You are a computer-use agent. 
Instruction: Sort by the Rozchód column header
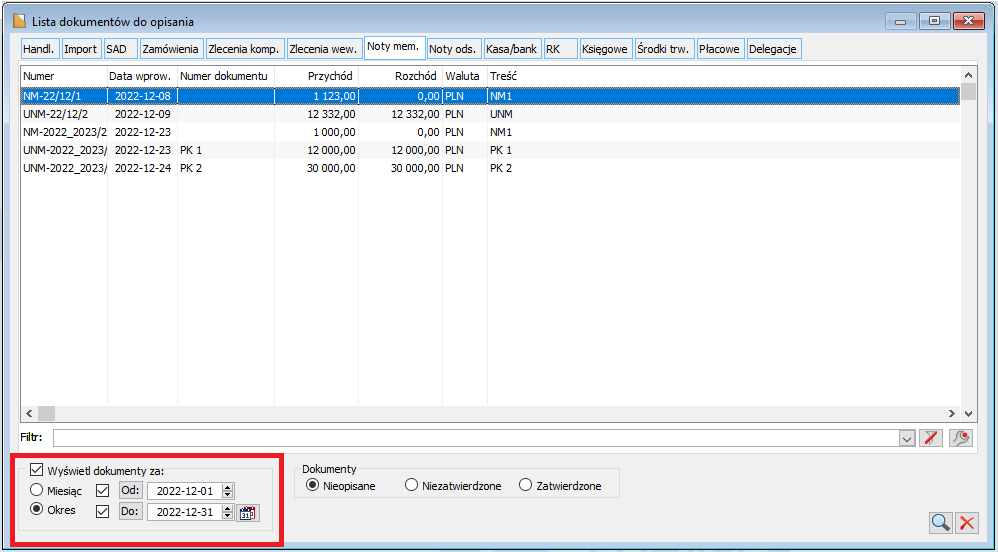pyautogui.click(x=400, y=76)
